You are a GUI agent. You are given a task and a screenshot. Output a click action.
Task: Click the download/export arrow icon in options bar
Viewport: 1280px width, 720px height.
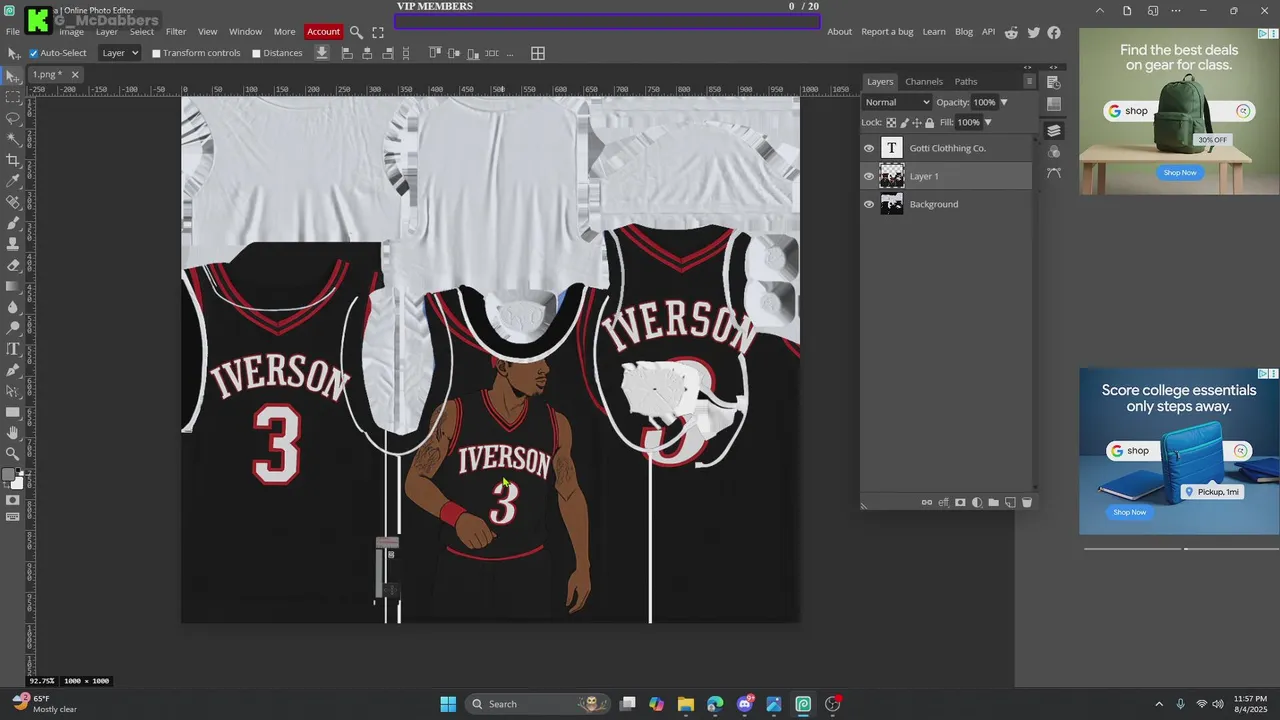(322, 53)
